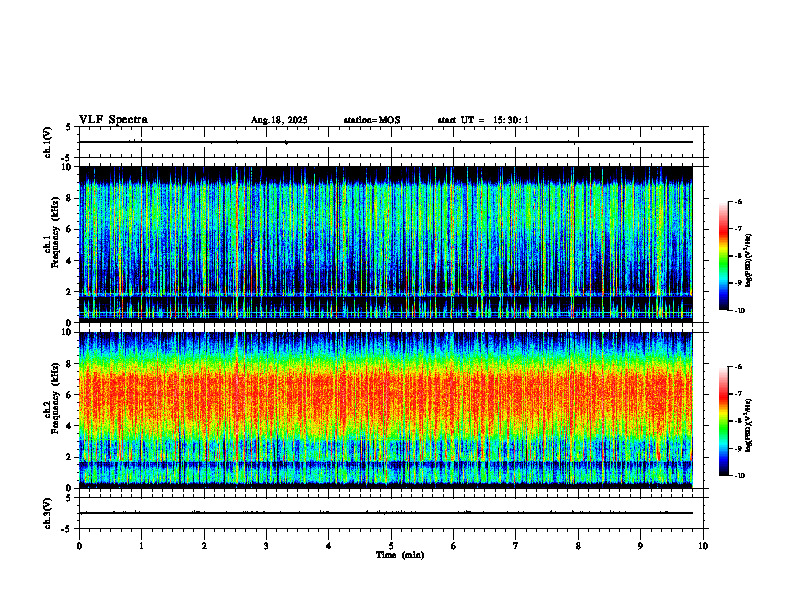
Task: Select the "ch.2 Frequency (kHz)" axis label
Action: point(51,398)
